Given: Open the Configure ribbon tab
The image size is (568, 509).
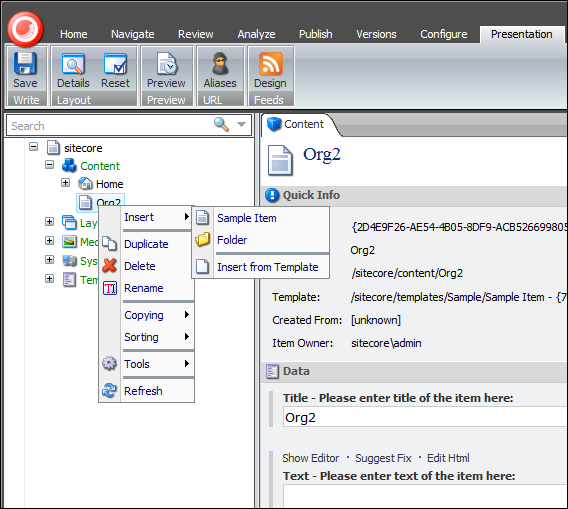Looking at the screenshot, I should [444, 34].
